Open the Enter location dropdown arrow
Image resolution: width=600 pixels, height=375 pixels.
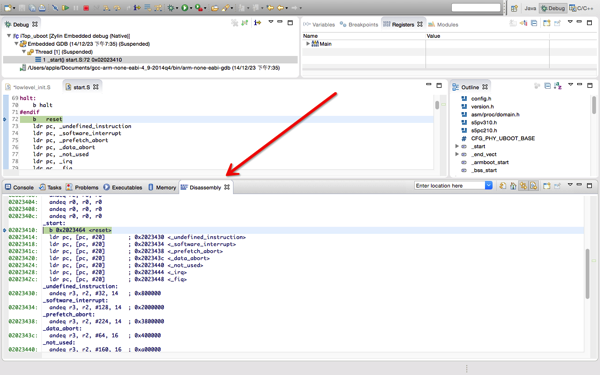pyautogui.click(x=489, y=186)
